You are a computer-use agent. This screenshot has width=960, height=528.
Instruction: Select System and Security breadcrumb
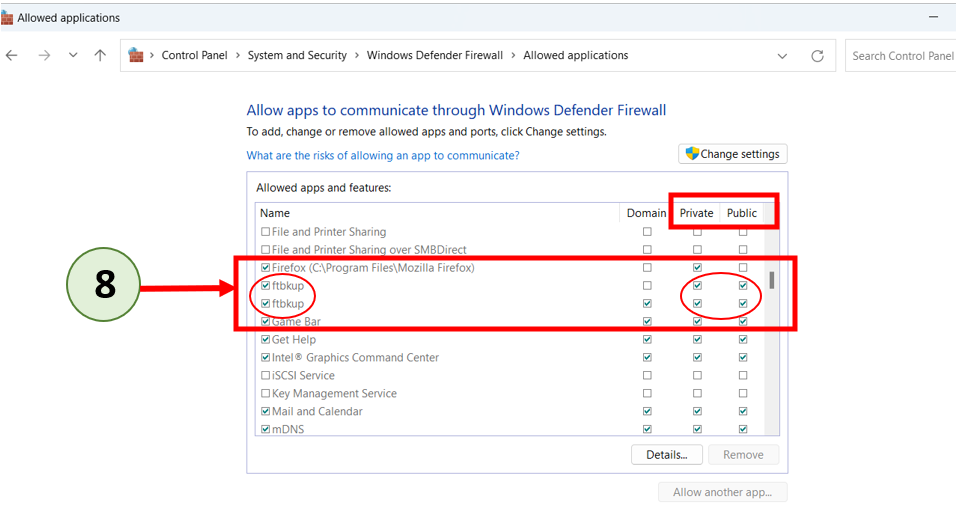(297, 56)
